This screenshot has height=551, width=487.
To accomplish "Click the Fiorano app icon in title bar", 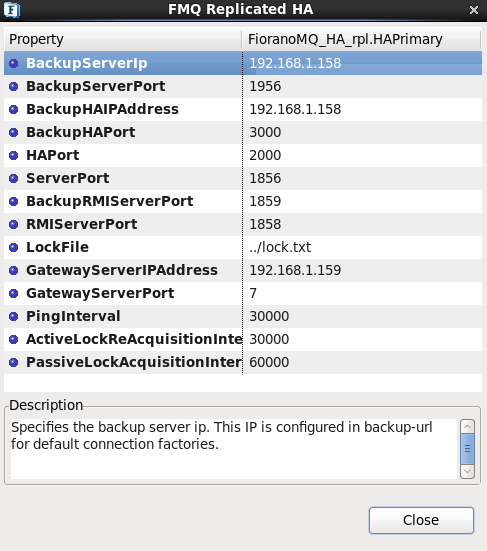I will pyautogui.click(x=12, y=9).
